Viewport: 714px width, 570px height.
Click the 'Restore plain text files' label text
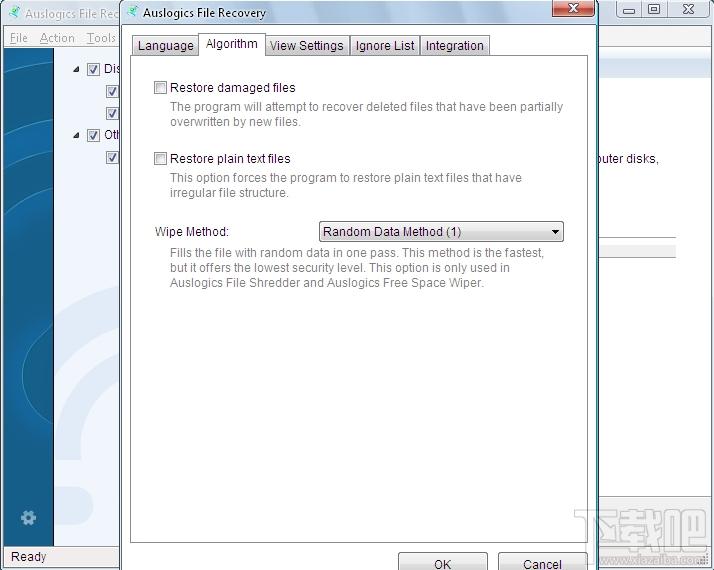click(230, 158)
